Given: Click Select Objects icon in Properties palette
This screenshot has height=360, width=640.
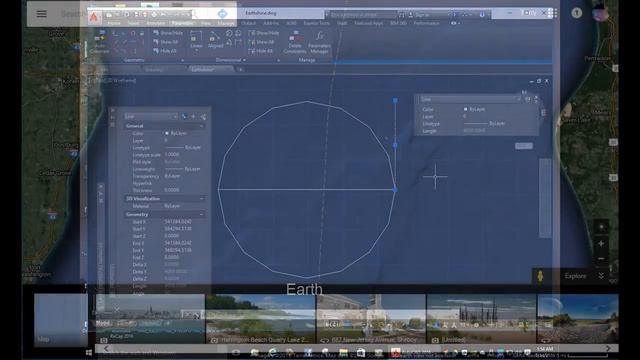Looking at the screenshot, I should click(x=193, y=117).
